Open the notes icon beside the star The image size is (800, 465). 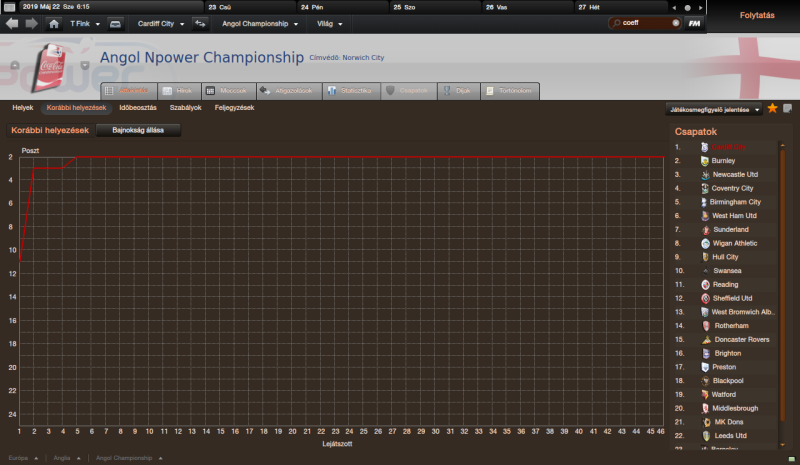point(787,108)
